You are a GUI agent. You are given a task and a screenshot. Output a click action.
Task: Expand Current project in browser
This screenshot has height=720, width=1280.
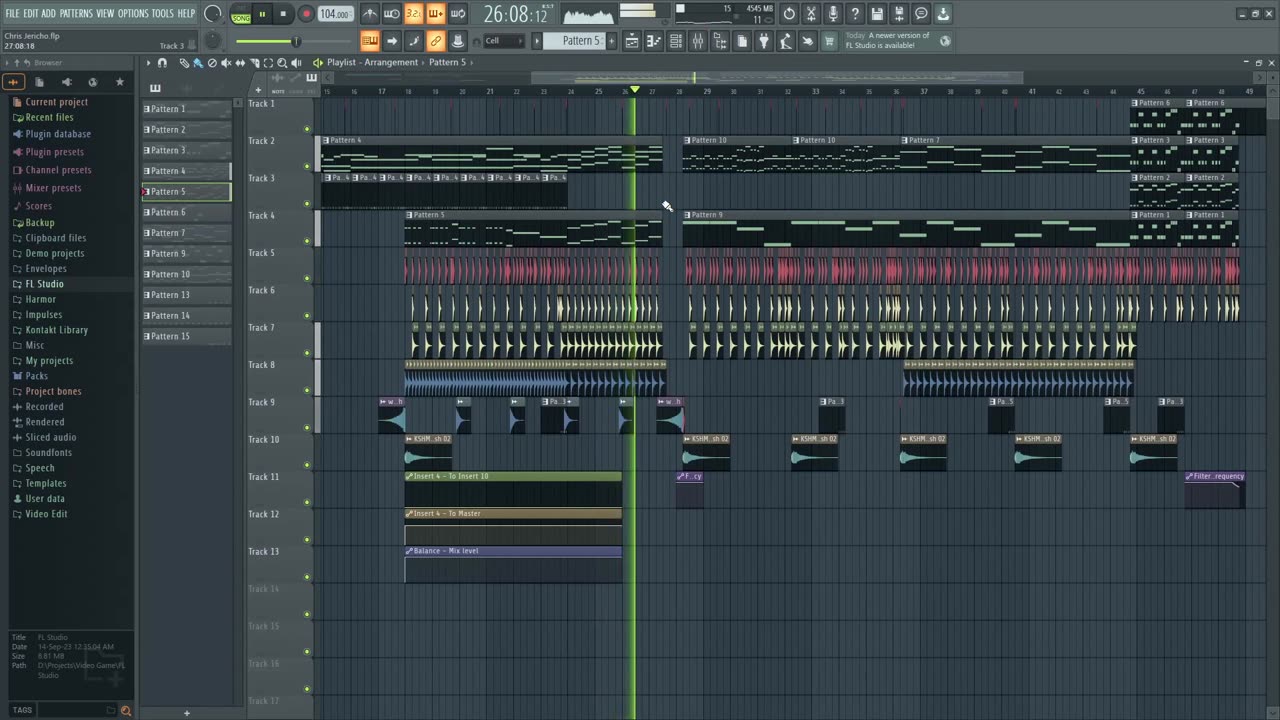click(56, 102)
